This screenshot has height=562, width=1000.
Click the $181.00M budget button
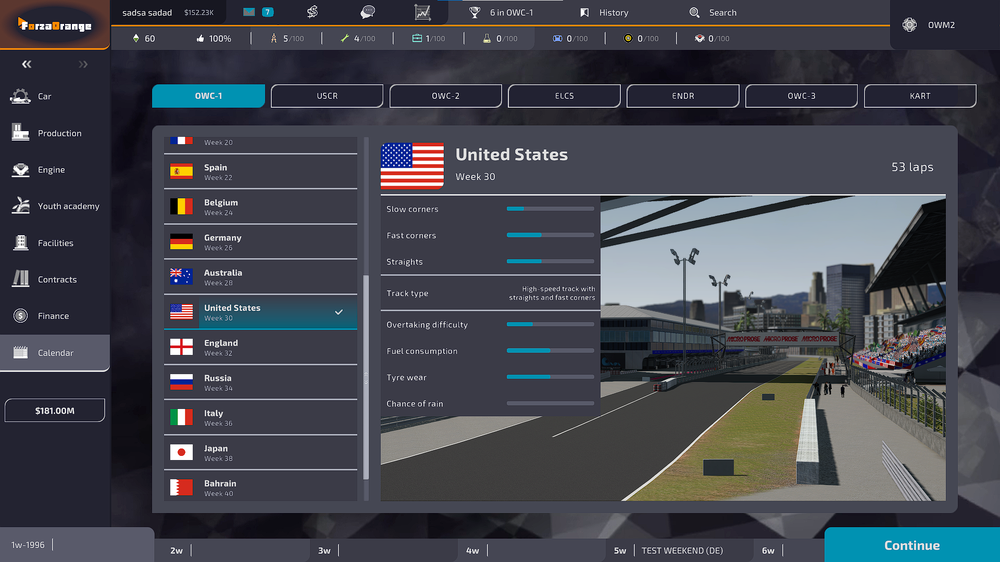coord(55,410)
